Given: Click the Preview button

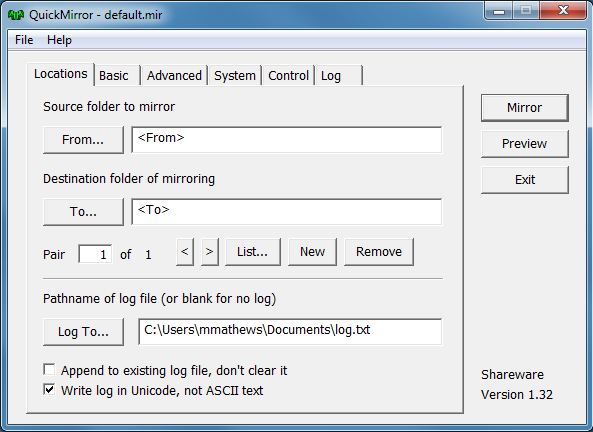Looking at the screenshot, I should point(525,144).
